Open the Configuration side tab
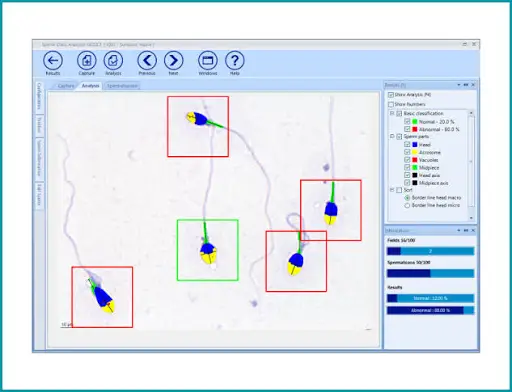 39,96
